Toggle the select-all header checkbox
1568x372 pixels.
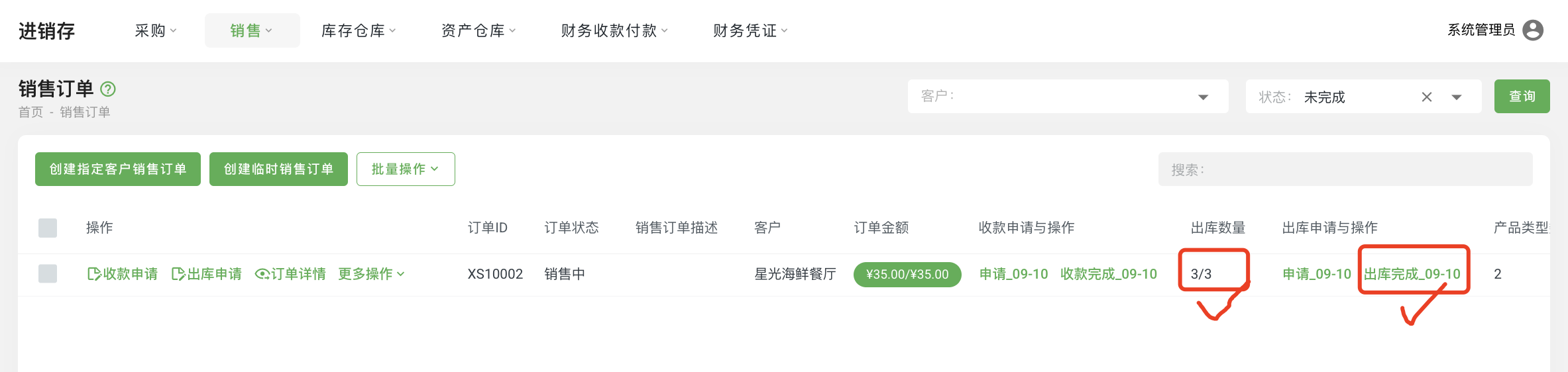point(48,228)
